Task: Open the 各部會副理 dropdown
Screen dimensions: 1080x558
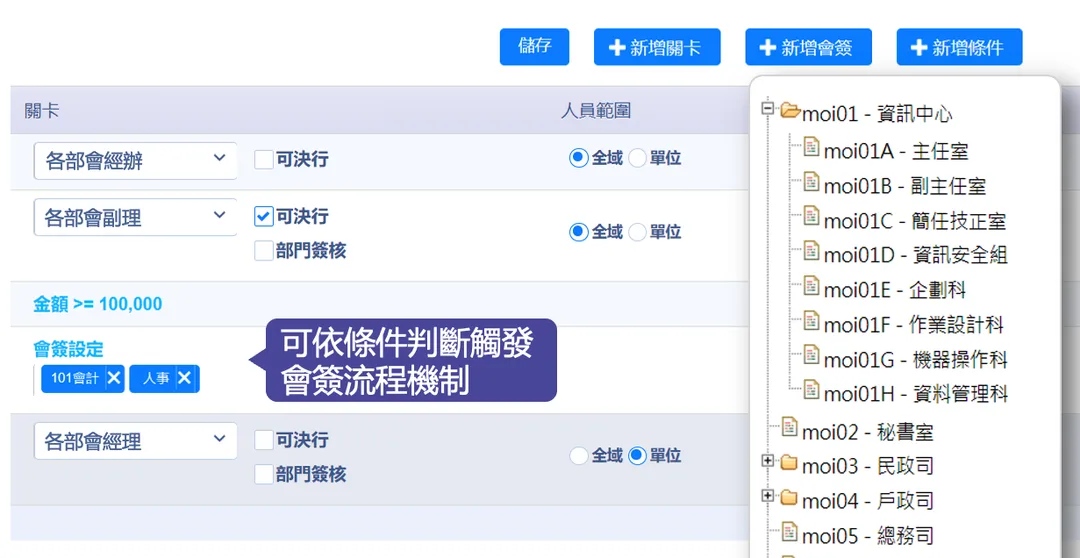Action: pos(136,218)
